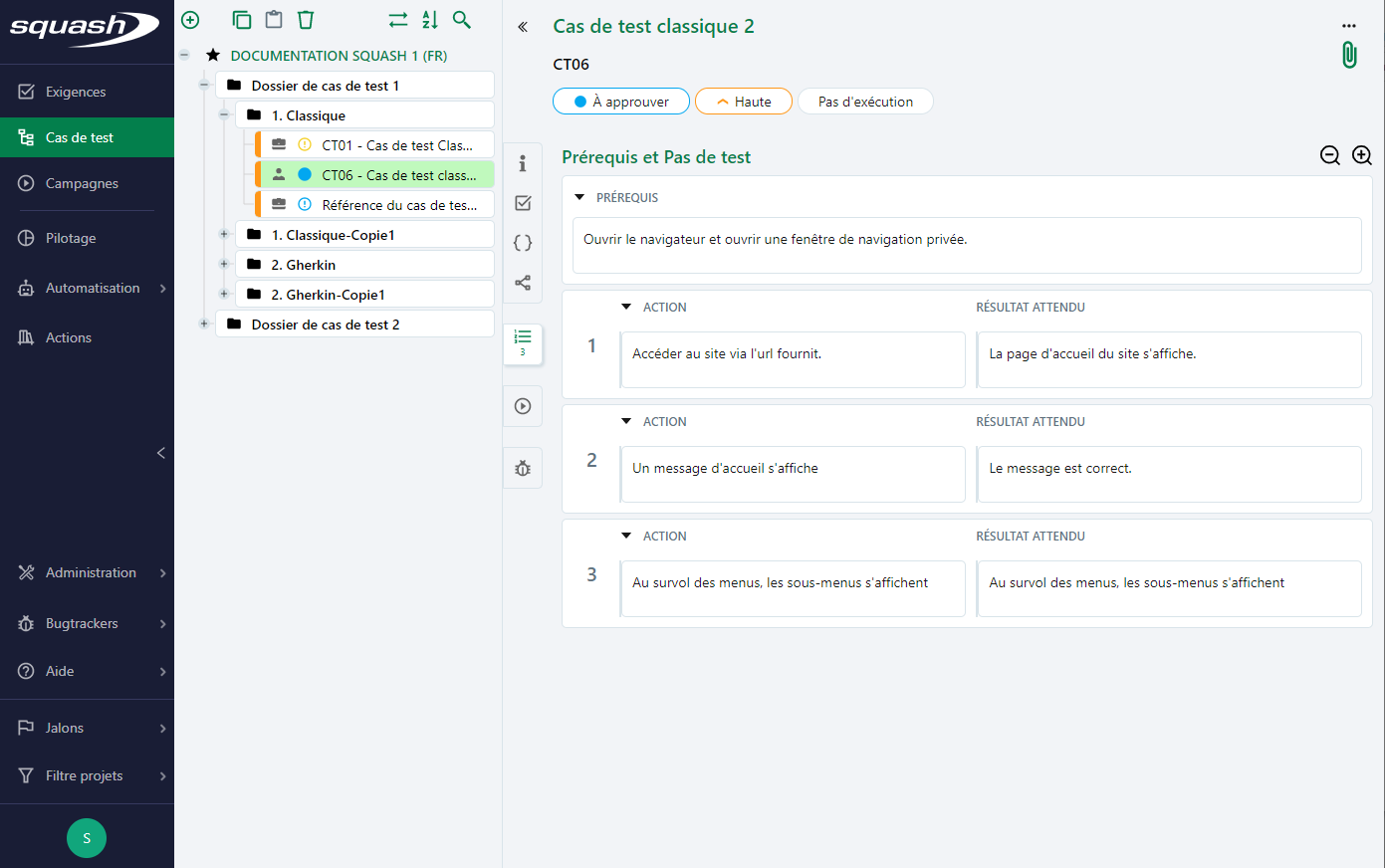
Task: Edit the step 1 action text field
Action: [793, 359]
